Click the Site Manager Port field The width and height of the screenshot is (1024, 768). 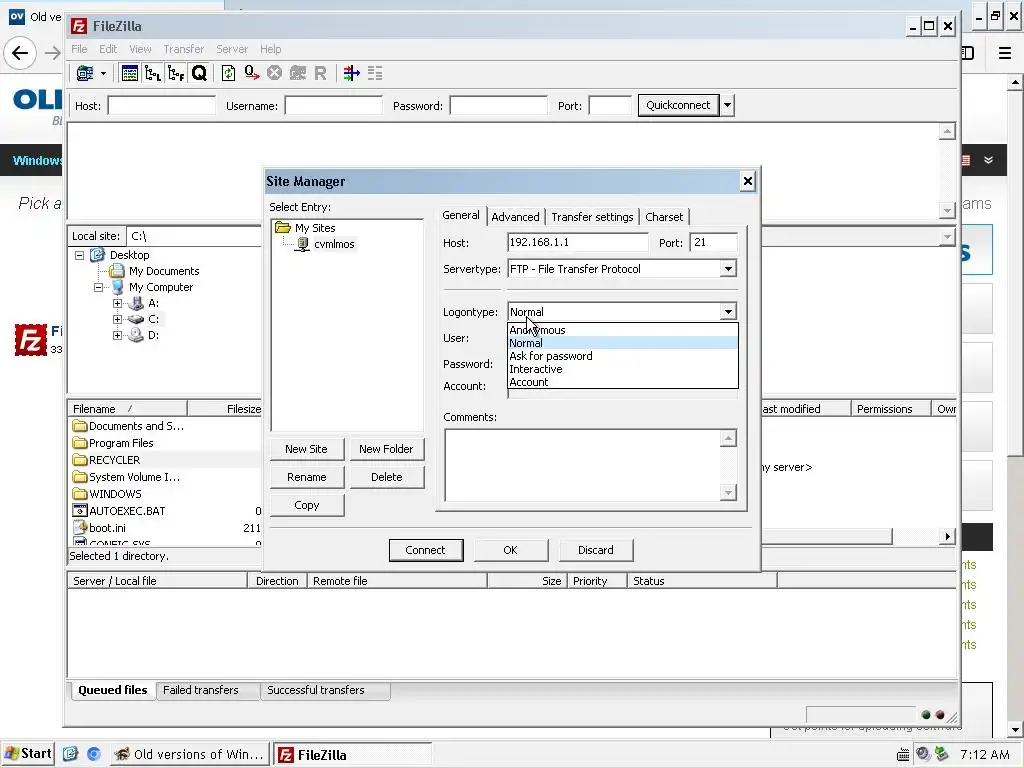(x=713, y=242)
